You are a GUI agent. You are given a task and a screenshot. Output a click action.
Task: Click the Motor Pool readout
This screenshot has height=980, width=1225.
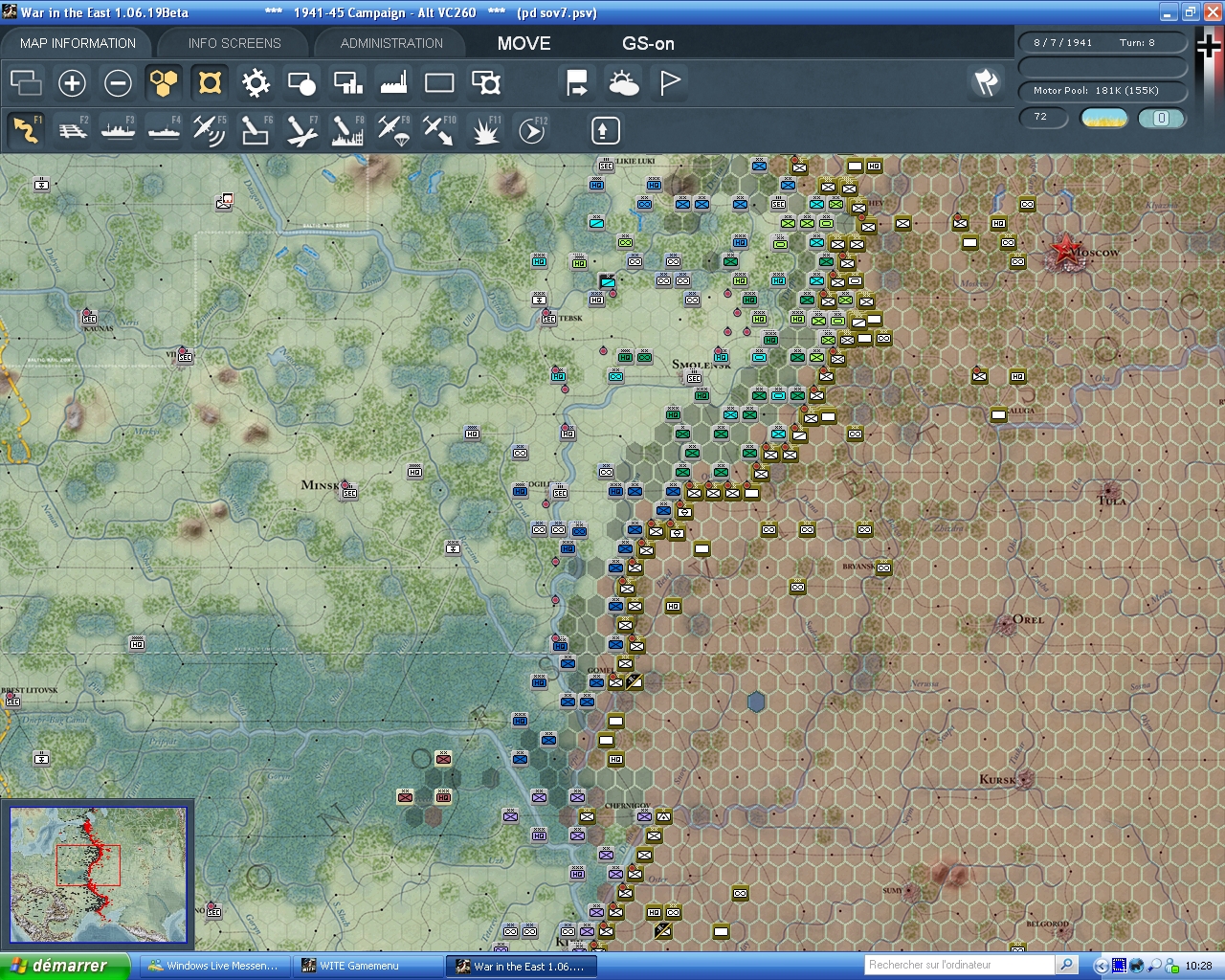pos(1102,91)
